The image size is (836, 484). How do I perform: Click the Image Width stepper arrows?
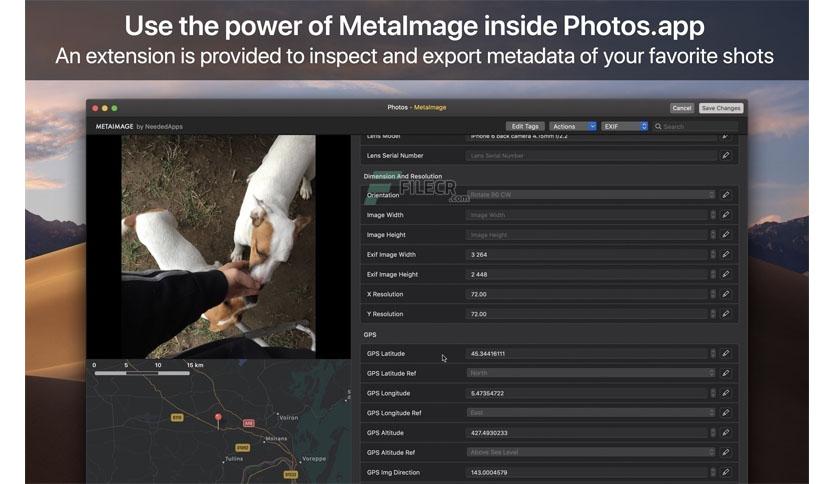(x=713, y=215)
